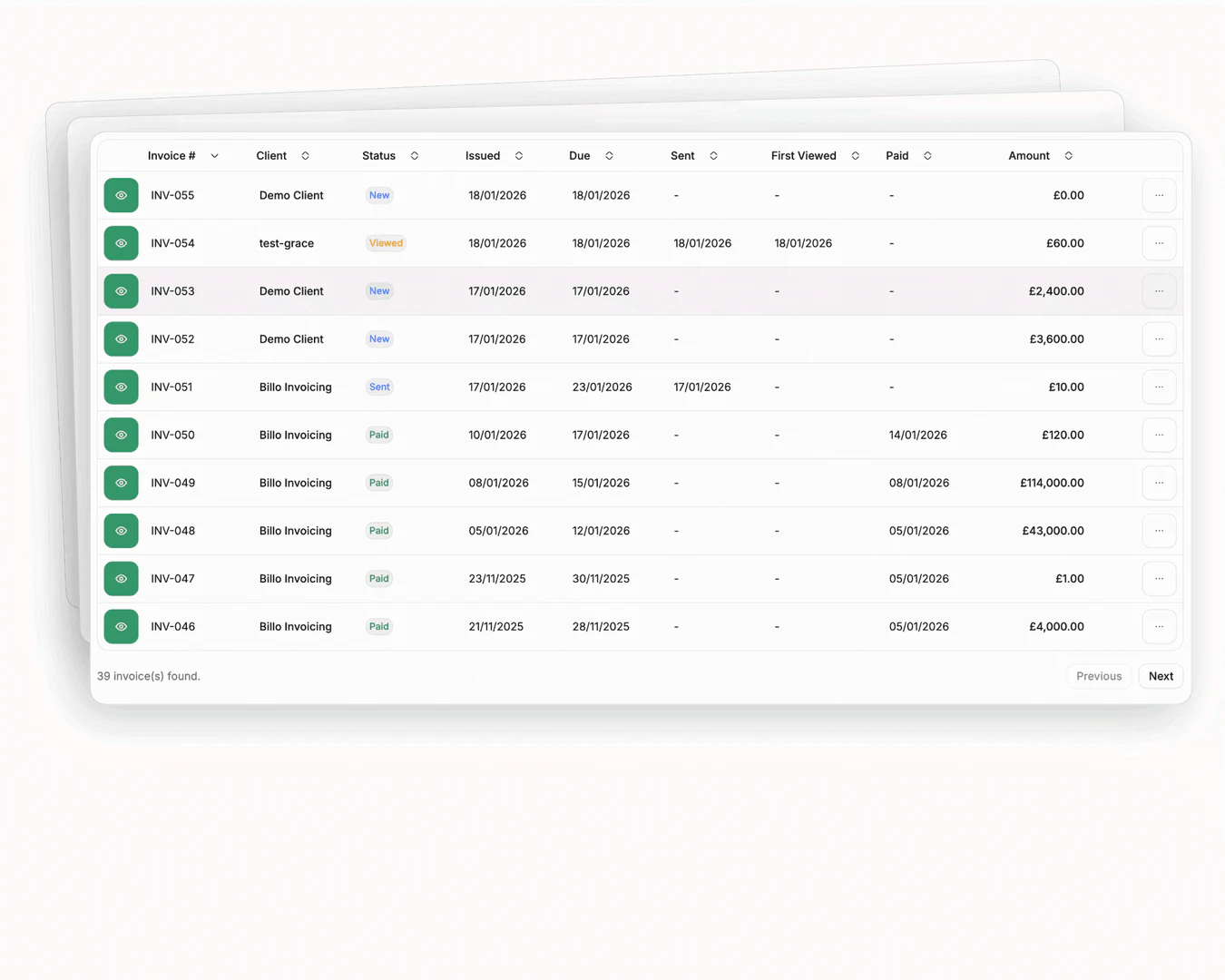Click the ellipsis icon for INV-049

(x=1159, y=483)
